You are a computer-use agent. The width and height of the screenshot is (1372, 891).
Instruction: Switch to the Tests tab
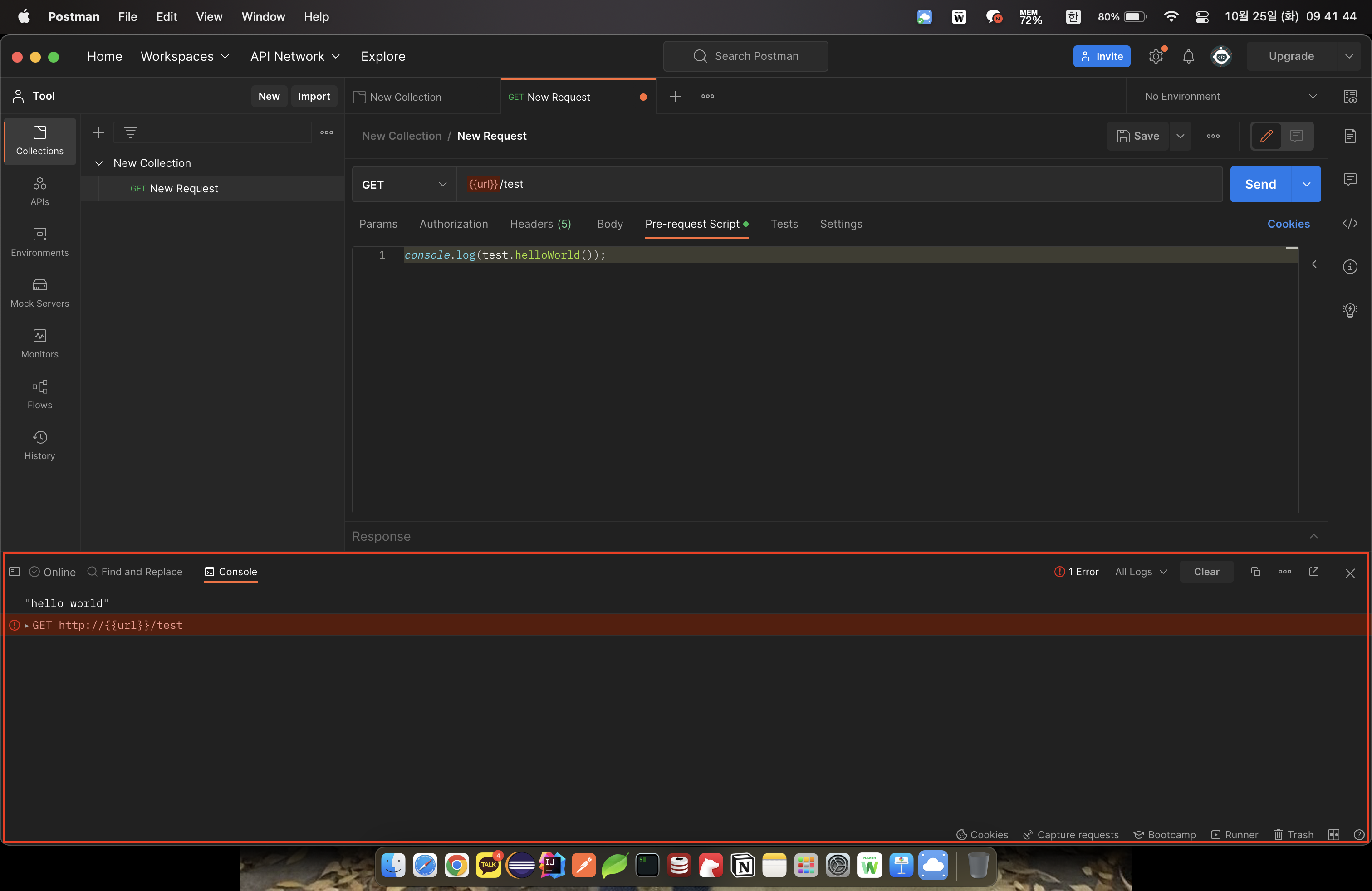(x=784, y=224)
